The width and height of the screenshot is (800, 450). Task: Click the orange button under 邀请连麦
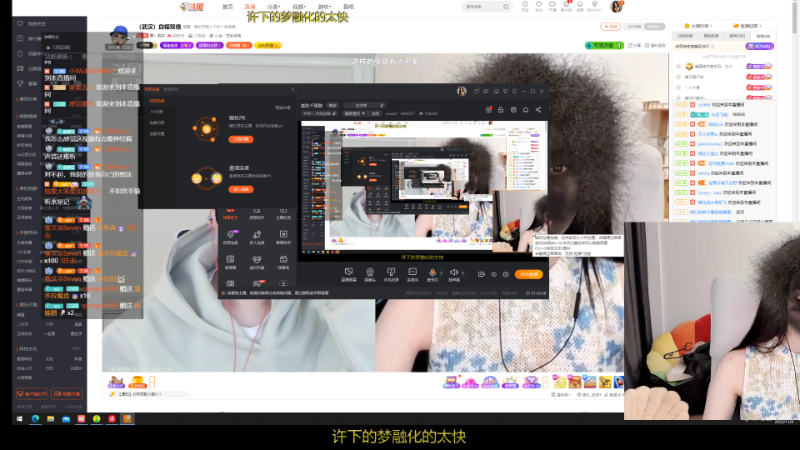(x=241, y=189)
